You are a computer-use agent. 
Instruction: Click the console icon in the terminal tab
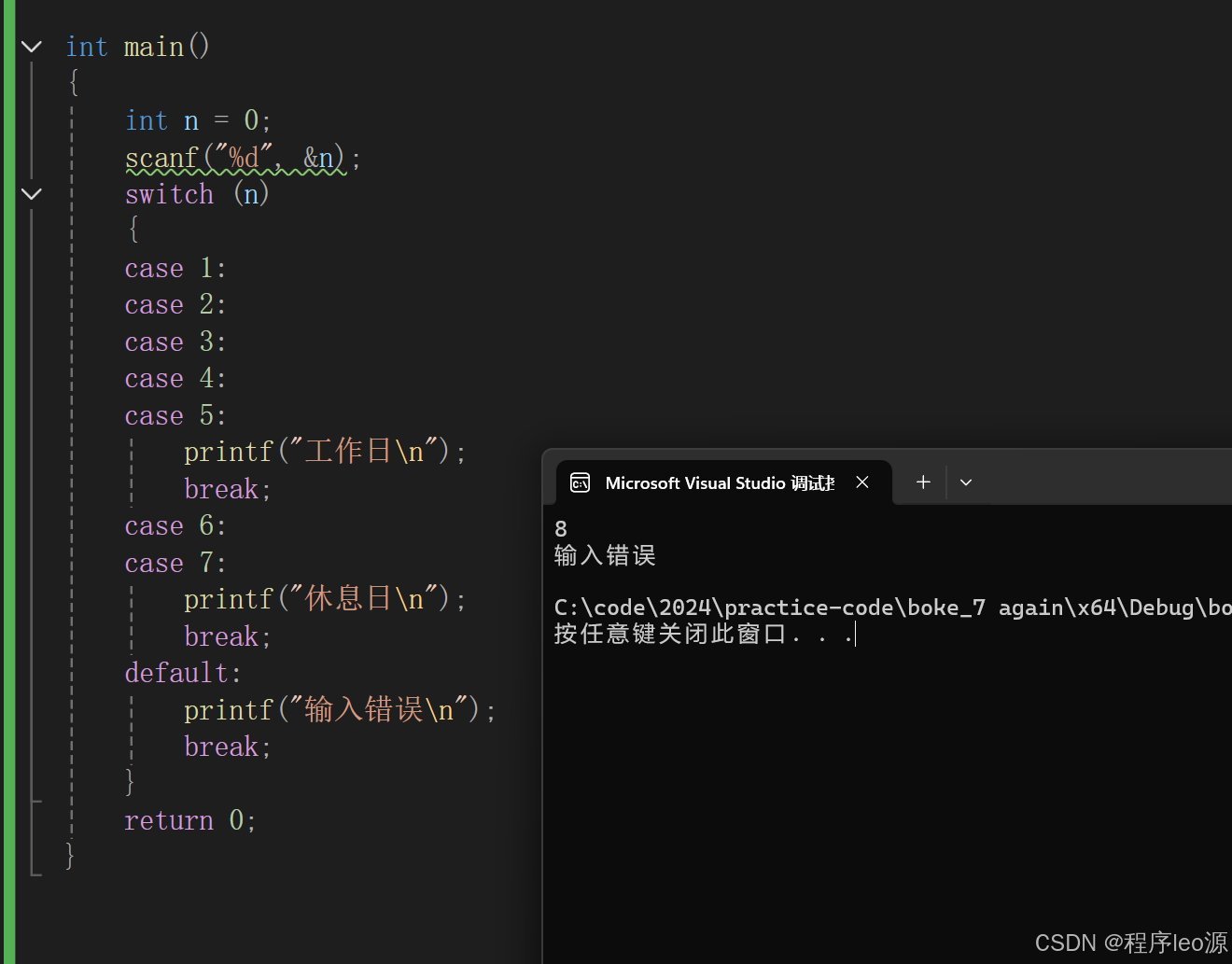click(581, 482)
